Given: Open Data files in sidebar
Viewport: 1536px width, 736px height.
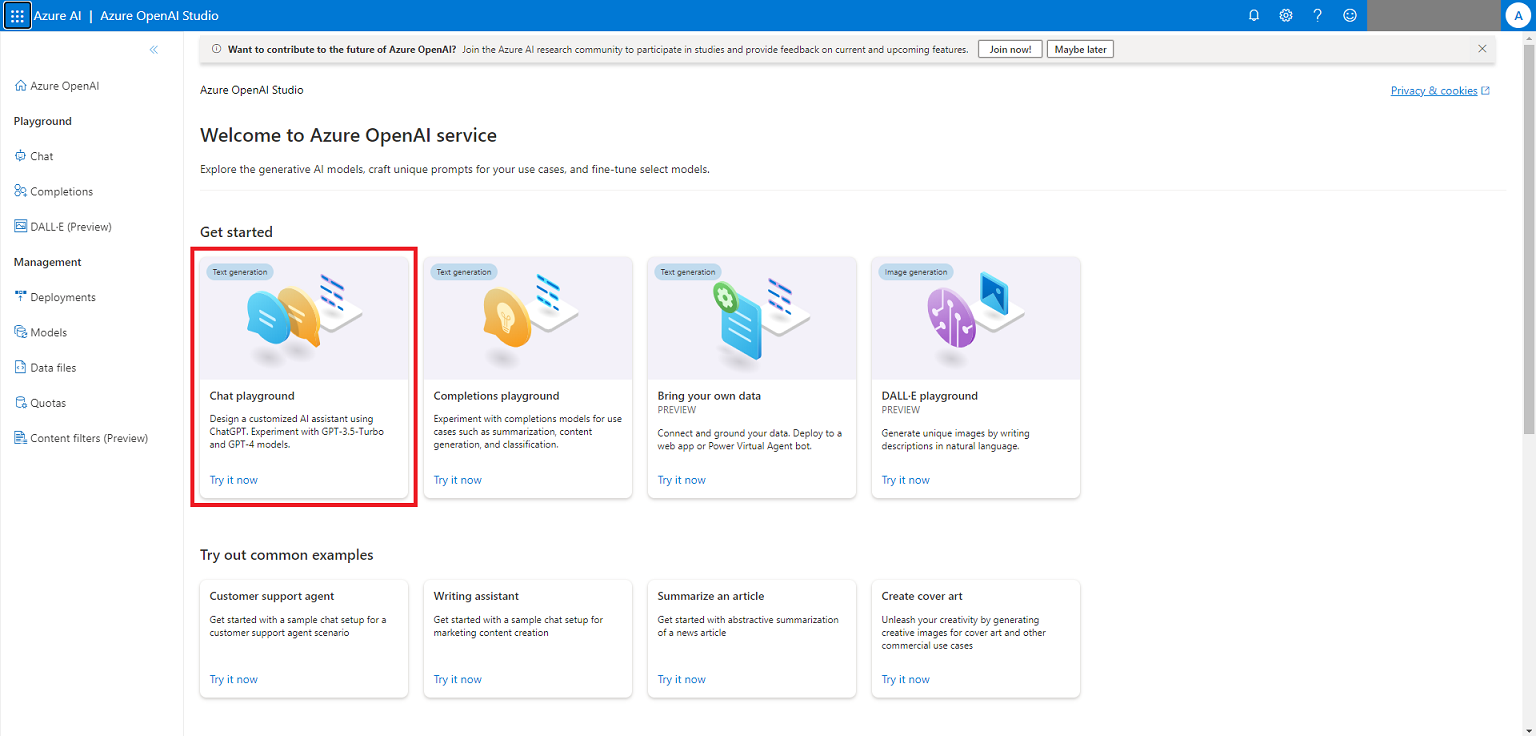Looking at the screenshot, I should [53, 368].
